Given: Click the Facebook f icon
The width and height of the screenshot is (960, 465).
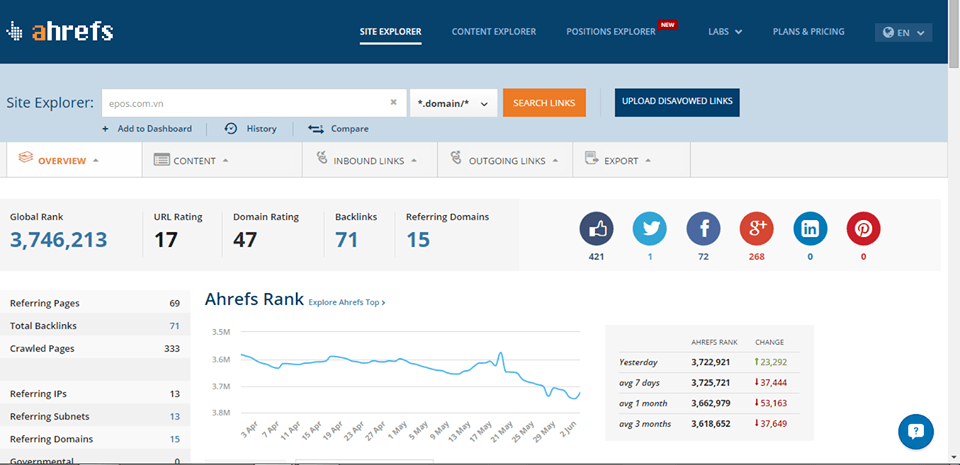Looking at the screenshot, I should pyautogui.click(x=703, y=229).
